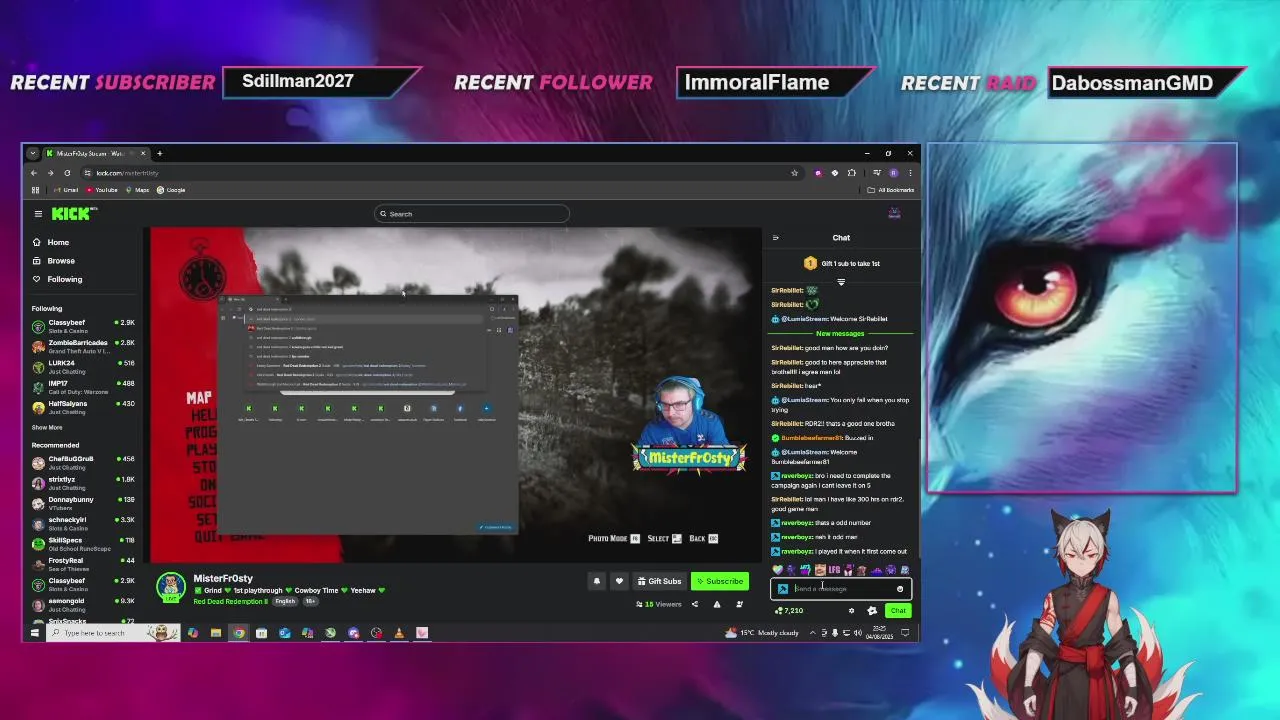Expand the gift sub leaderboard chevron

click(841, 282)
